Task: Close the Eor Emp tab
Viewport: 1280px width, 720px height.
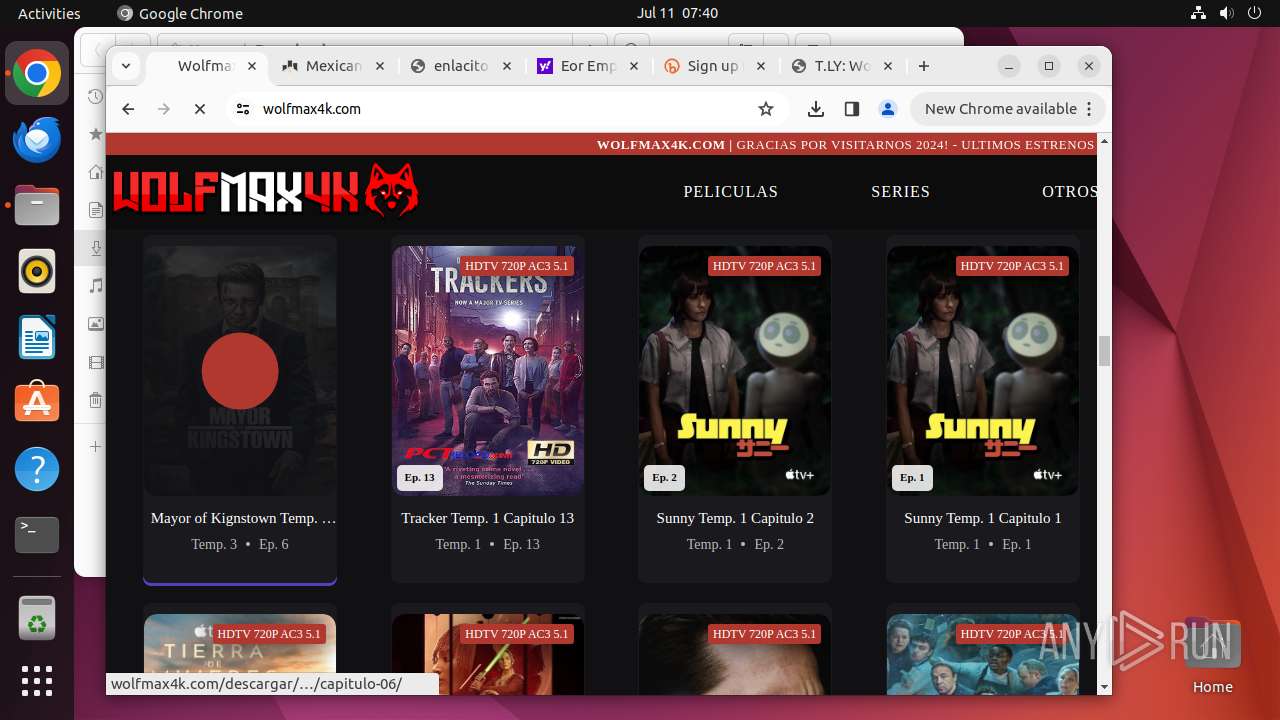Action: coord(634,66)
